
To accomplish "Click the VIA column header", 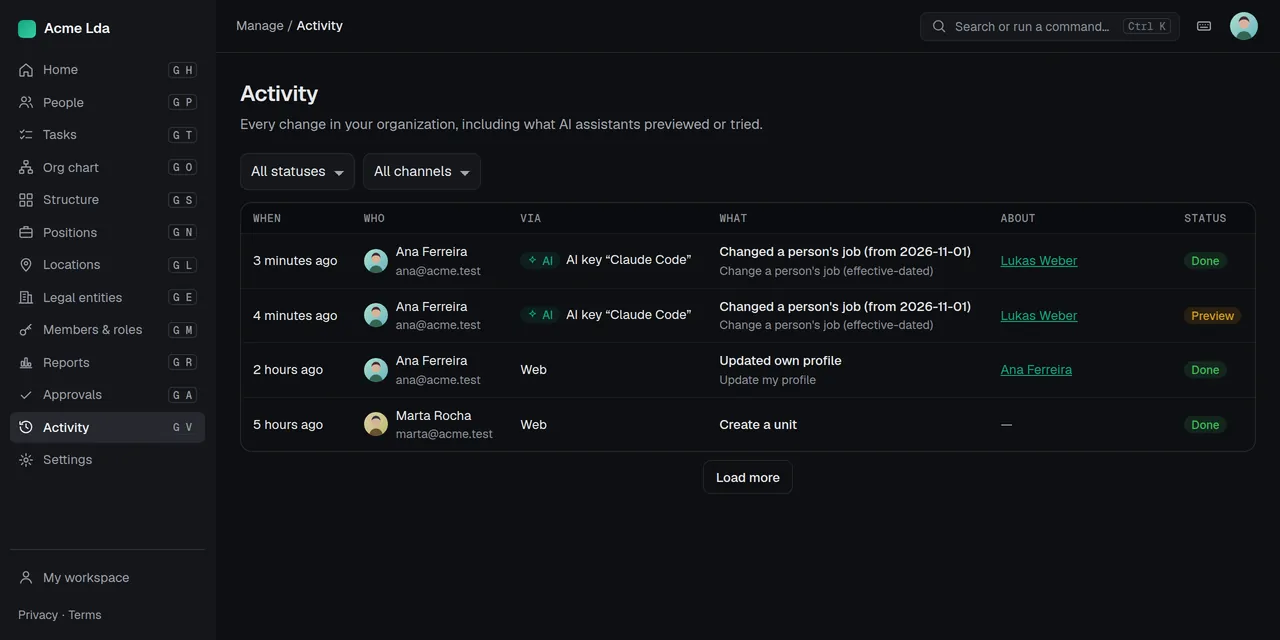I will tap(530, 218).
